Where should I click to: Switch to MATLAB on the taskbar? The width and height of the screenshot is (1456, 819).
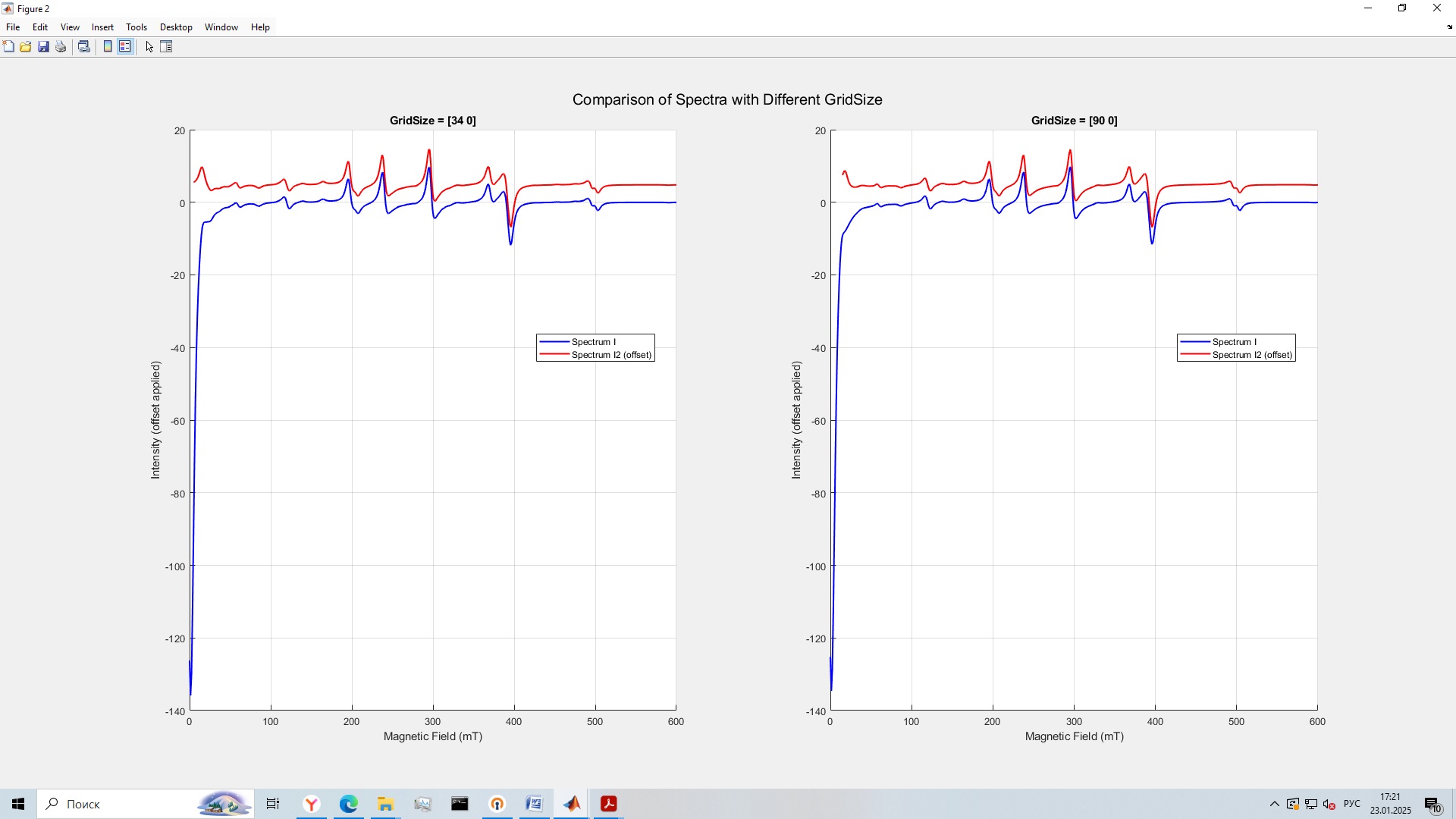572,804
